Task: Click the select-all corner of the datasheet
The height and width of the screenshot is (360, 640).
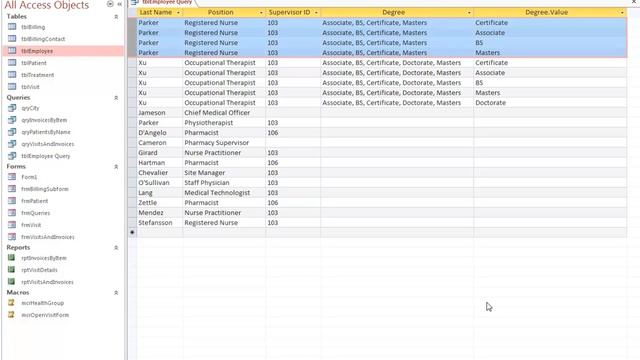Action: pos(132,13)
